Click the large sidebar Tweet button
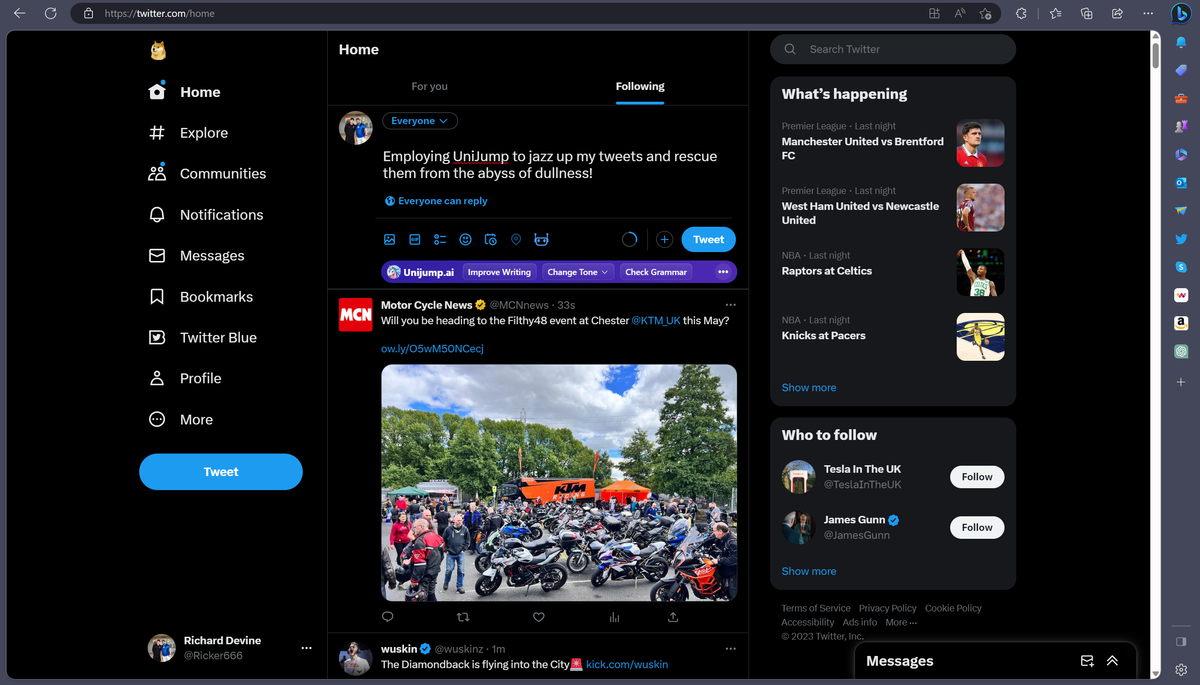The height and width of the screenshot is (685, 1200). [221, 472]
